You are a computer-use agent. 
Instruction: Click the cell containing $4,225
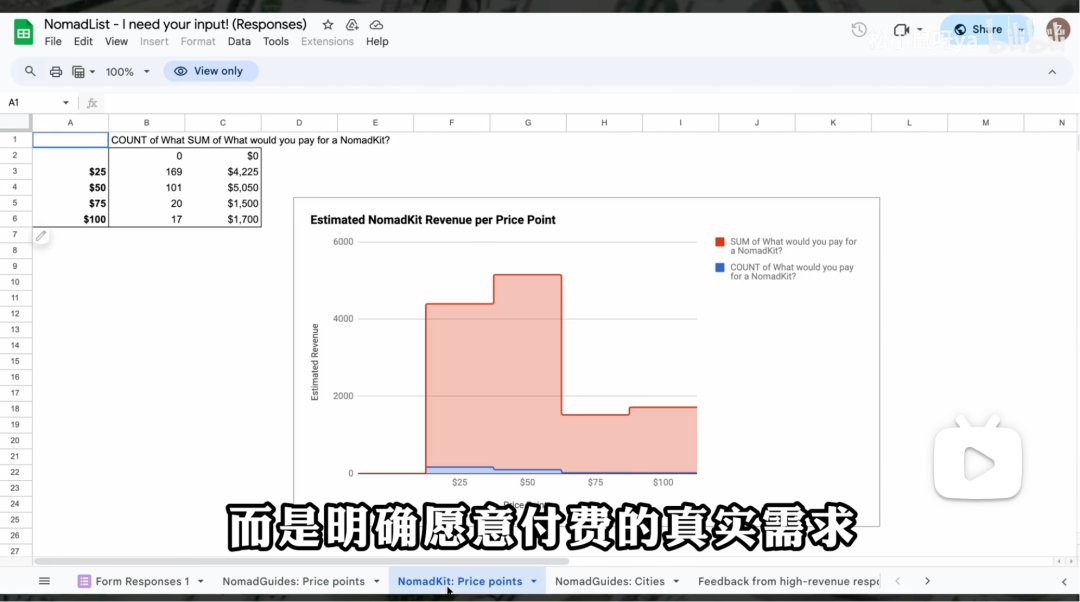(x=223, y=172)
